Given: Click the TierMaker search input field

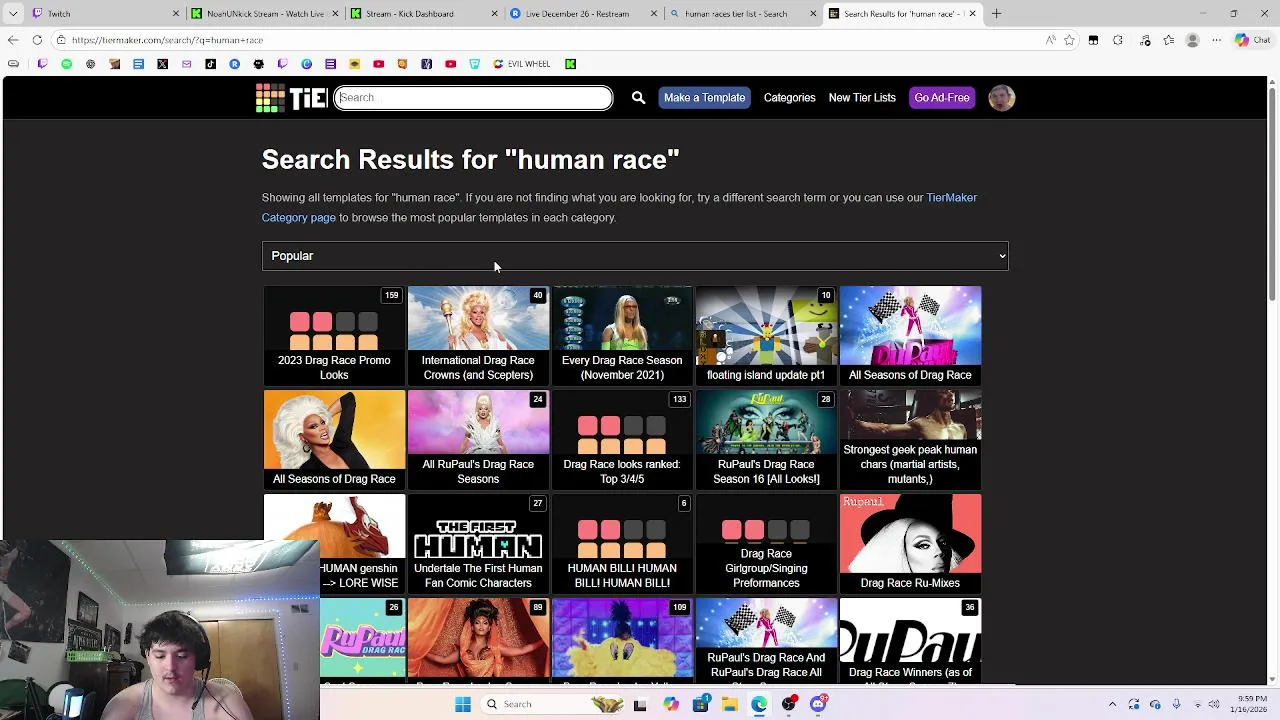Looking at the screenshot, I should 473,97.
